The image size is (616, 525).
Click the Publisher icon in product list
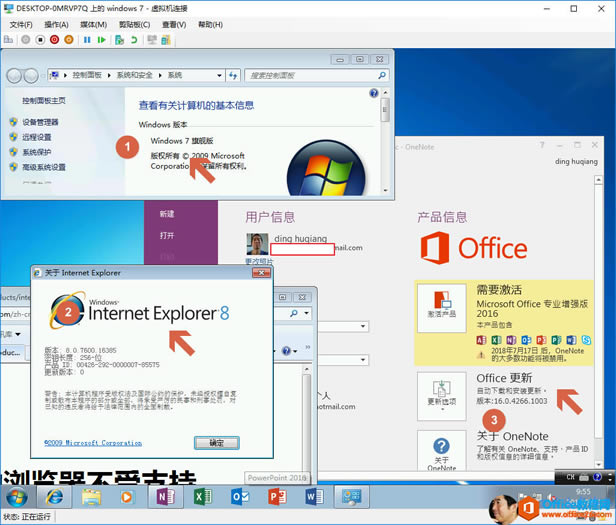coord(556,340)
